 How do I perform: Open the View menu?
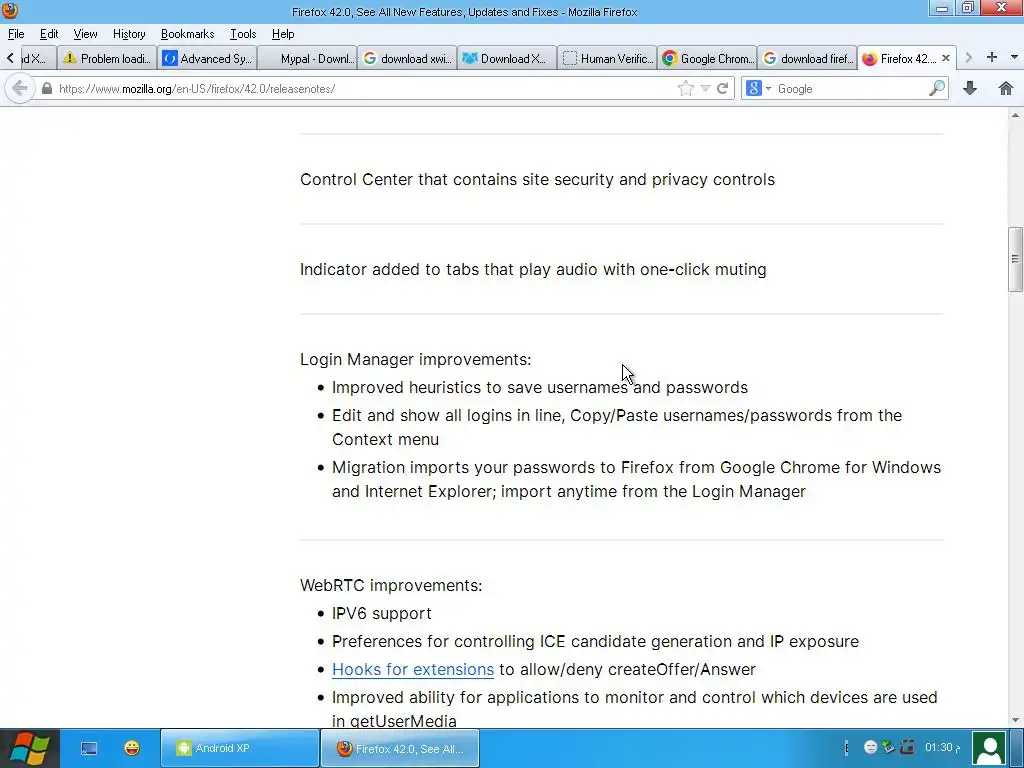coord(86,34)
